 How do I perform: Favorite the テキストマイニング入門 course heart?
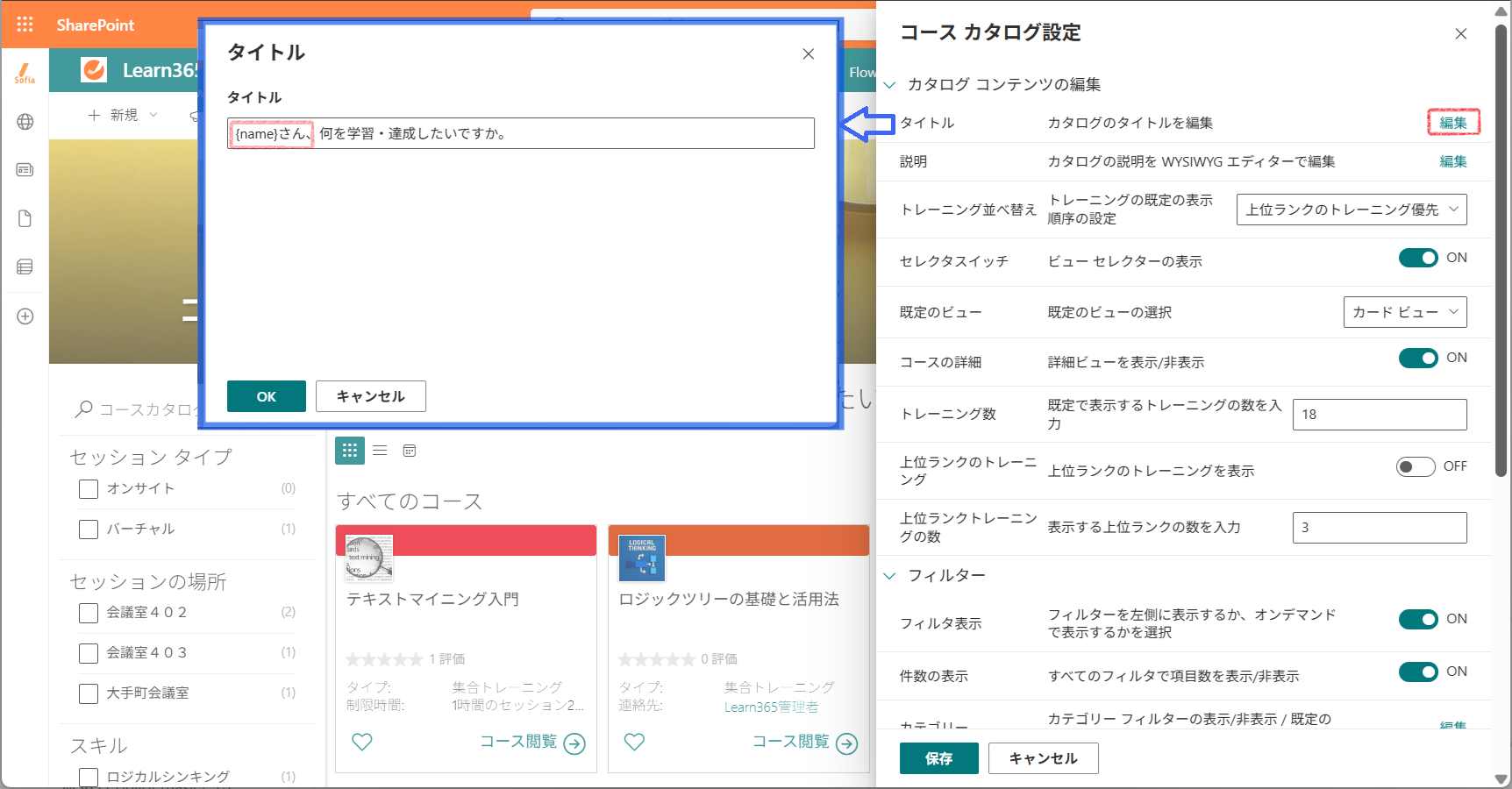click(362, 742)
